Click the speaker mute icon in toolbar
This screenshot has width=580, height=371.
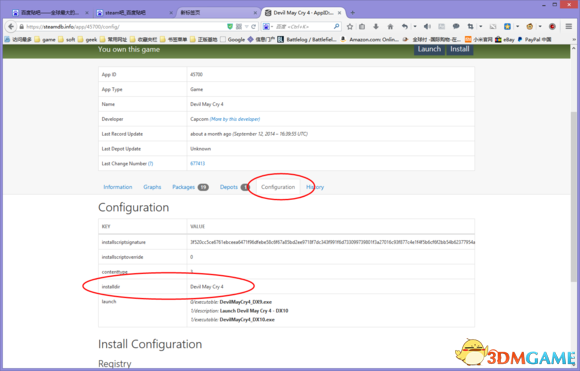point(427,27)
